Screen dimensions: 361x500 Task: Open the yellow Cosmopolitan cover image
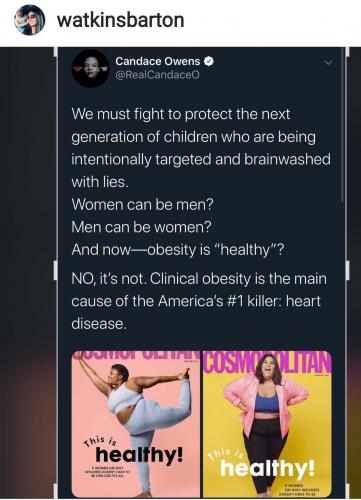coord(267,424)
